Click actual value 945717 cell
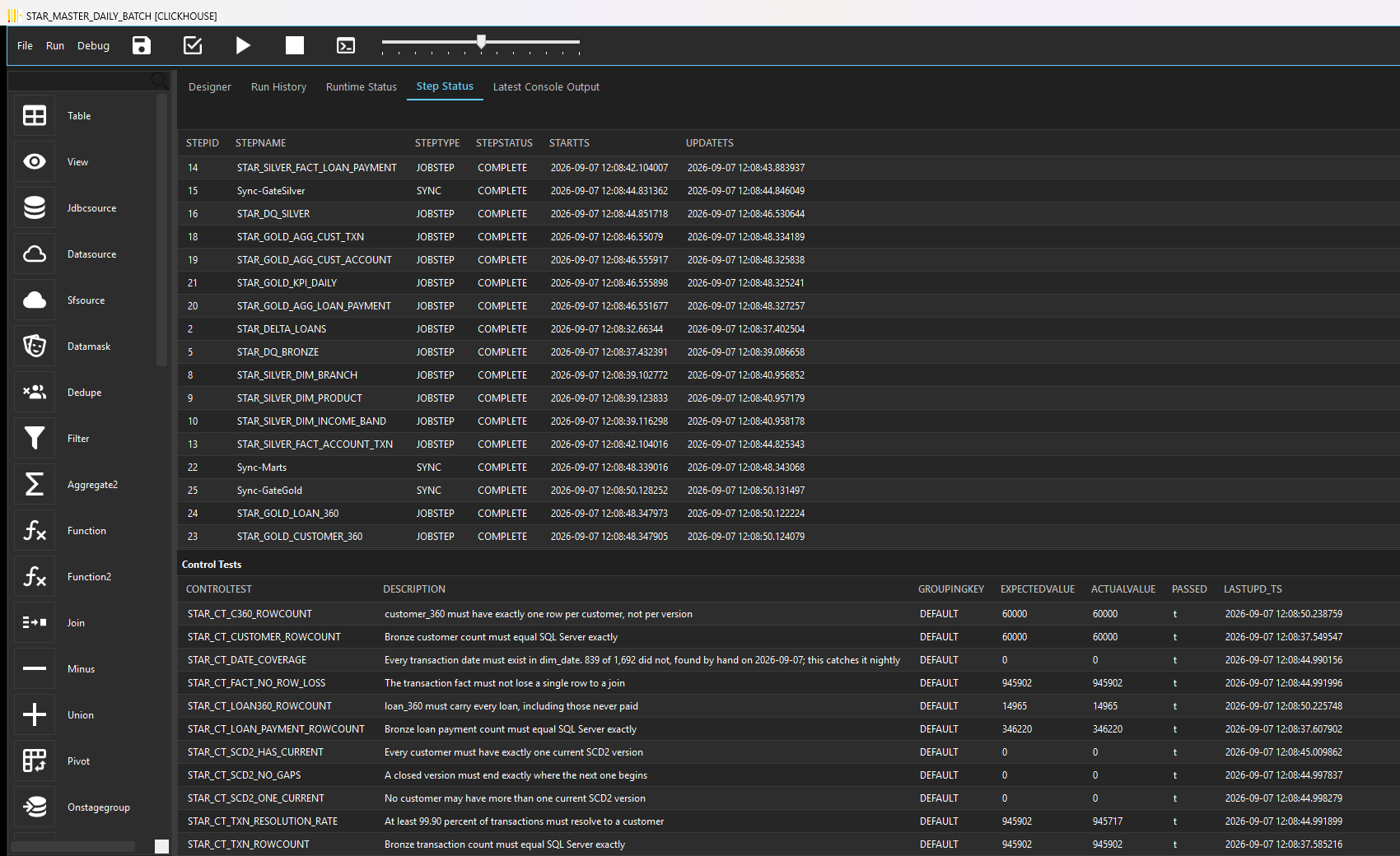Viewport: 1400px width, 856px height. click(x=1108, y=821)
